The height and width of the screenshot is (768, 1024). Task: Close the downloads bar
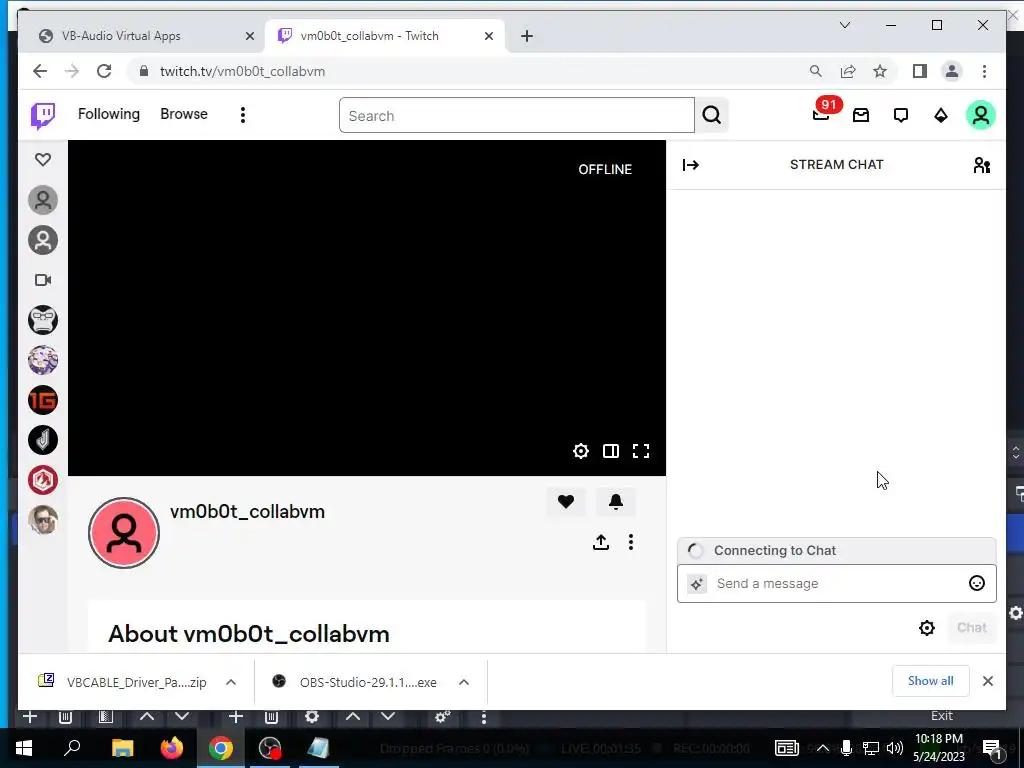pos(987,681)
